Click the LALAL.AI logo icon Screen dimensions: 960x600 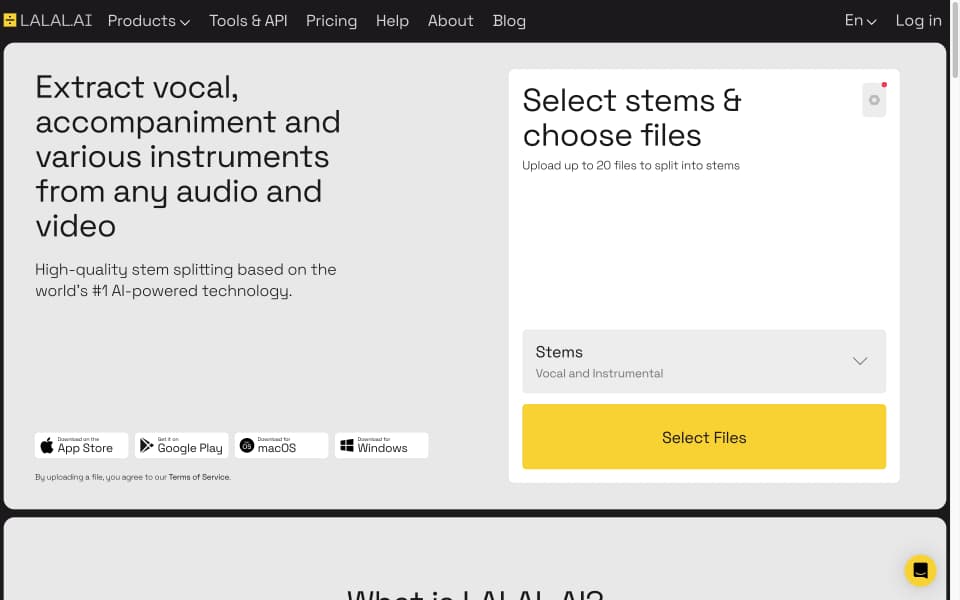tap(10, 20)
